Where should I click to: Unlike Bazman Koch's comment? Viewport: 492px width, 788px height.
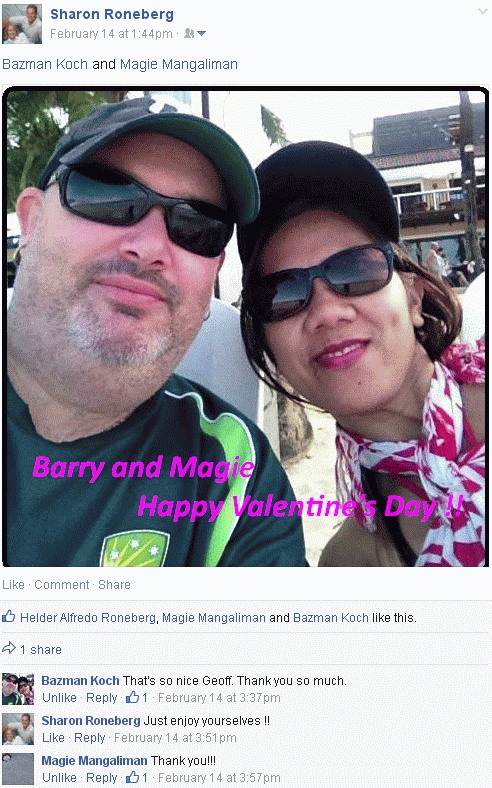[59, 698]
